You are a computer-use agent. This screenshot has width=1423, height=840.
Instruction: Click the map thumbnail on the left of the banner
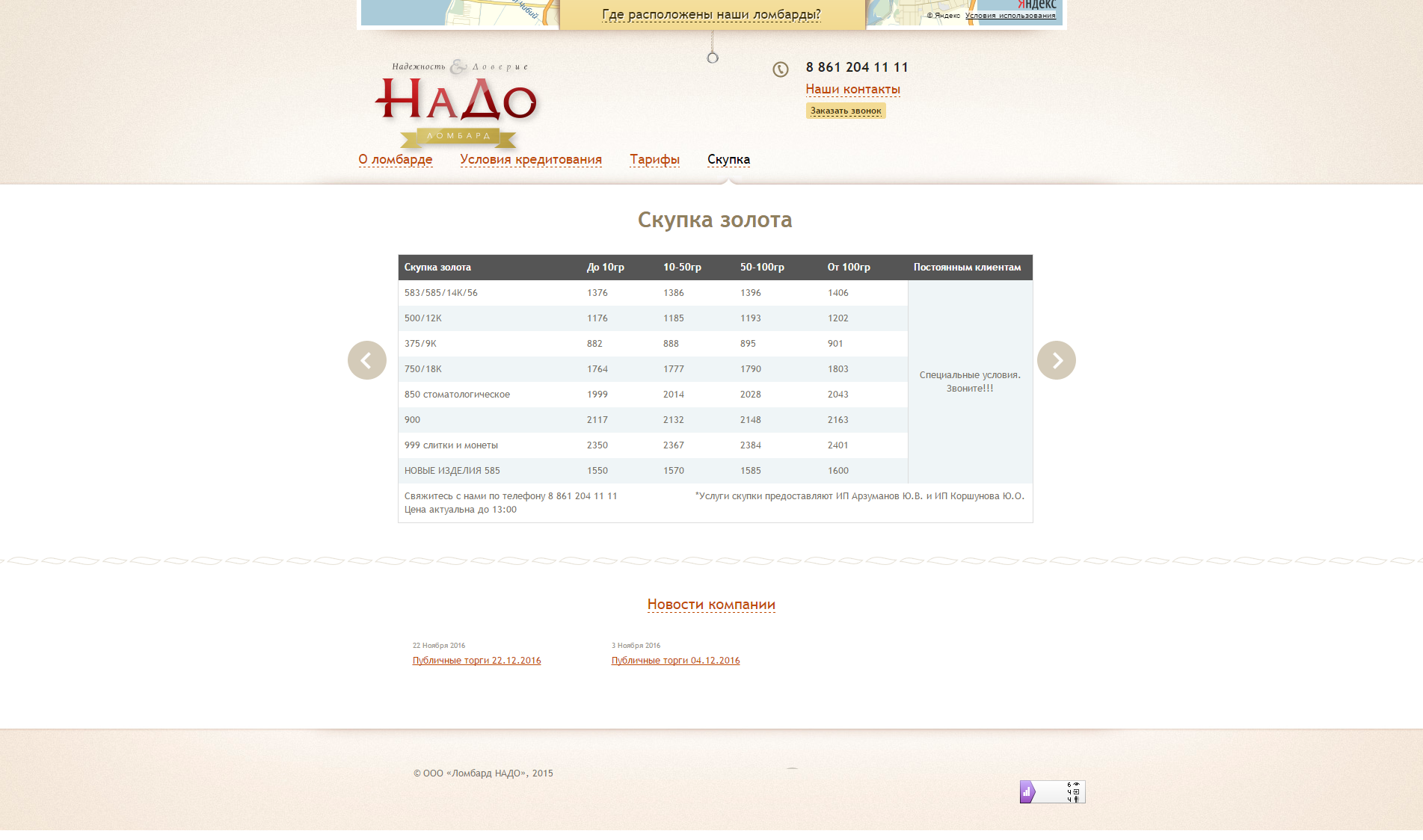tap(460, 13)
